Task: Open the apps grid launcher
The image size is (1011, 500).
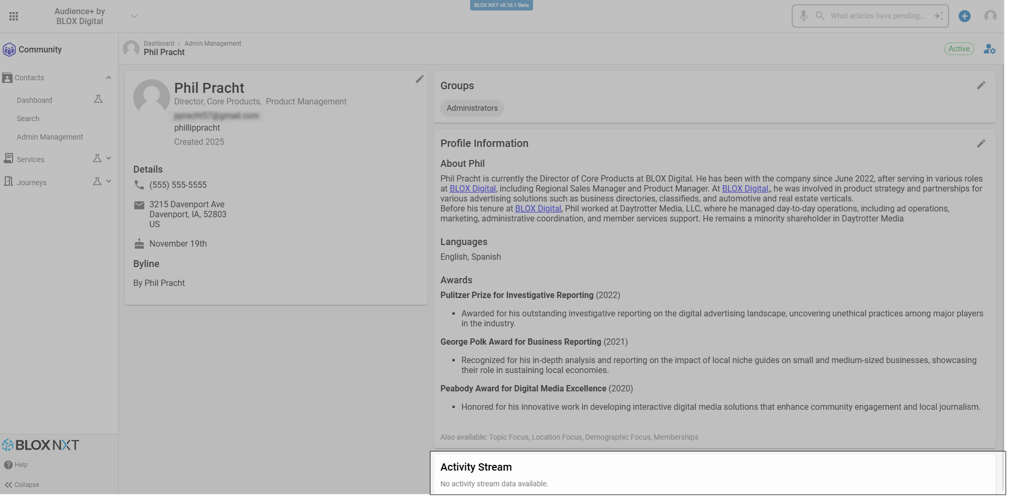Action: pos(14,16)
